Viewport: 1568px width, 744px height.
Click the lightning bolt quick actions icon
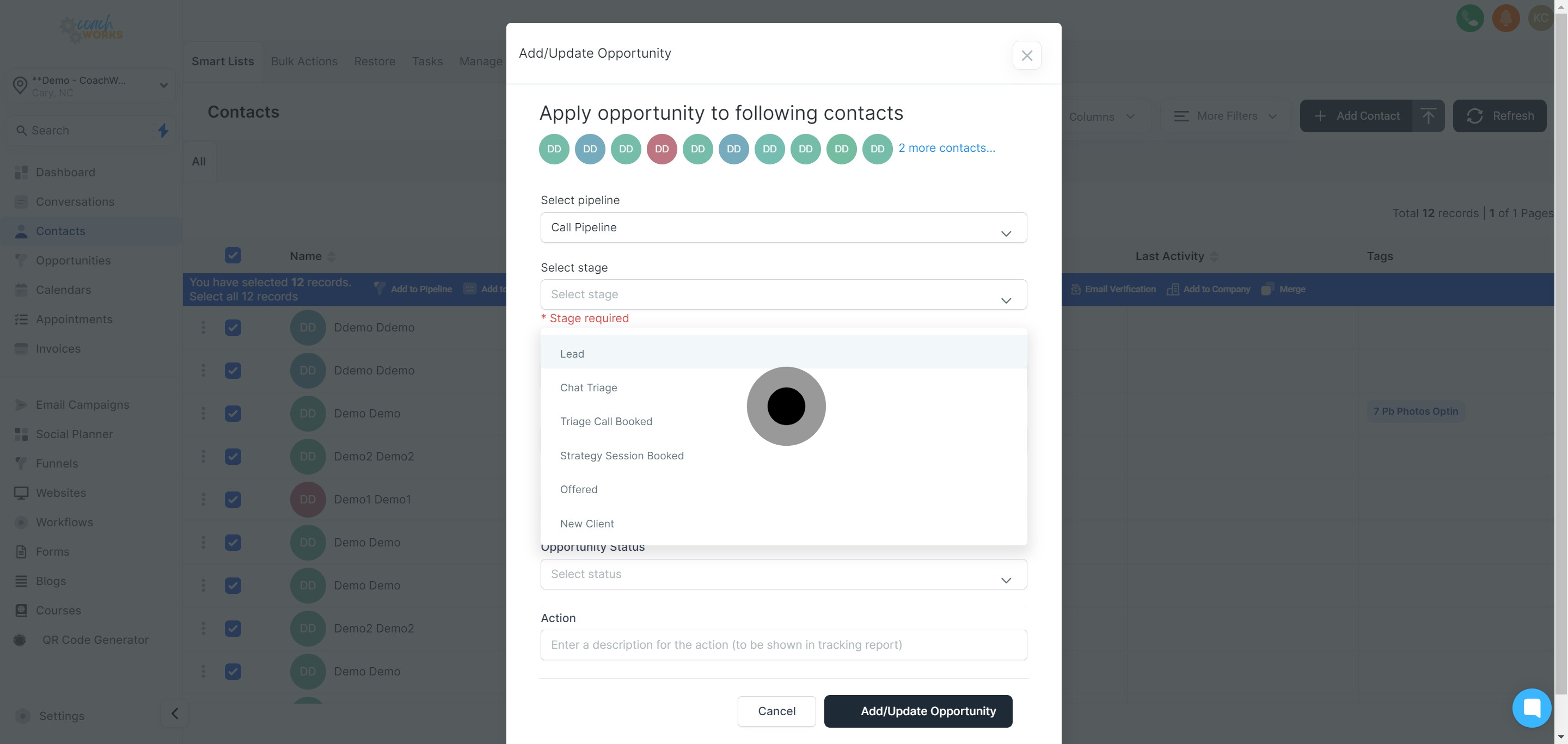pos(163,130)
